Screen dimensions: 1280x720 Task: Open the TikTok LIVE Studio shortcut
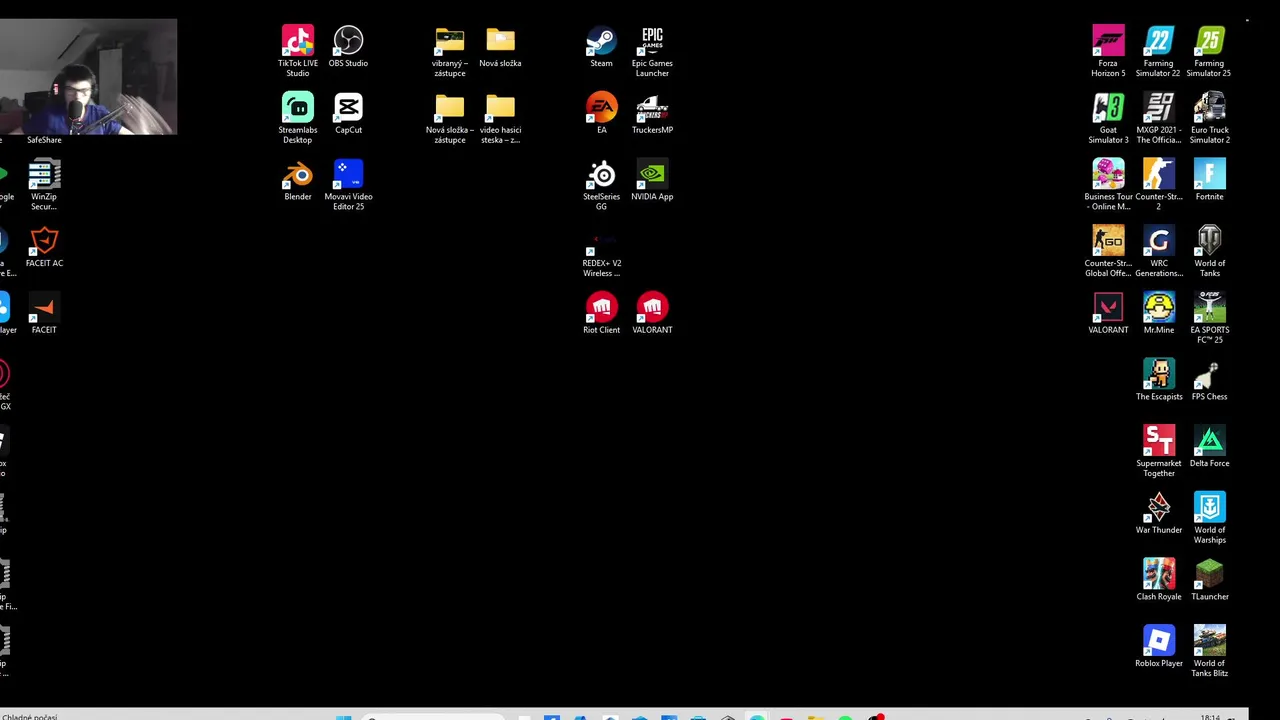point(298,41)
